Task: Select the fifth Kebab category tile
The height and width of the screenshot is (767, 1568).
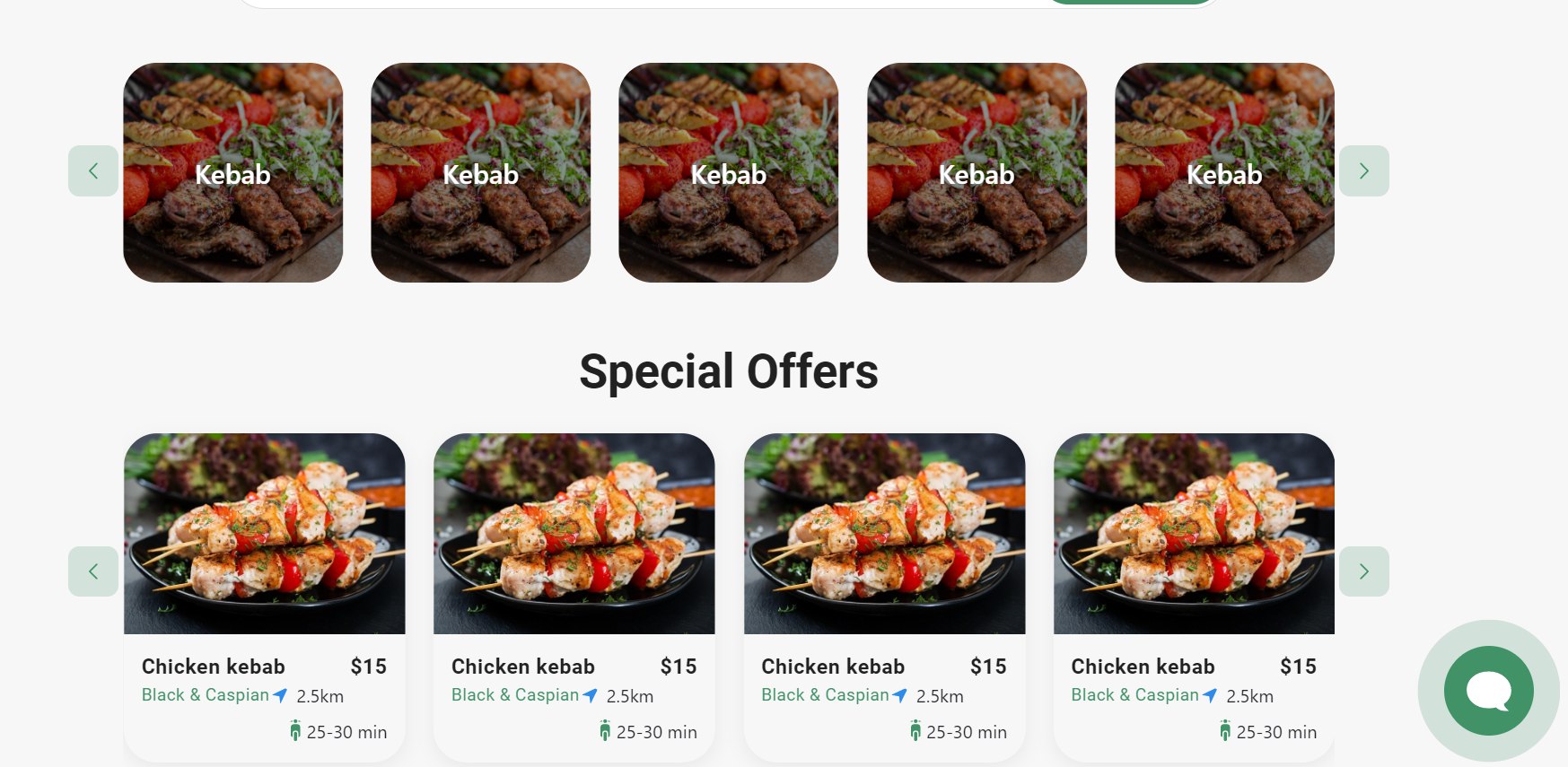Action: [1224, 172]
